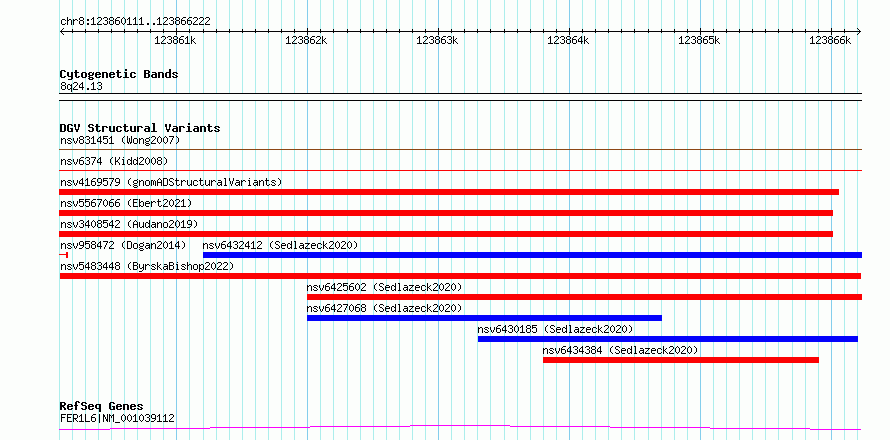
Task: Click the nsv6434384 Sedlazeck2020 red bar
Action: (x=681, y=360)
